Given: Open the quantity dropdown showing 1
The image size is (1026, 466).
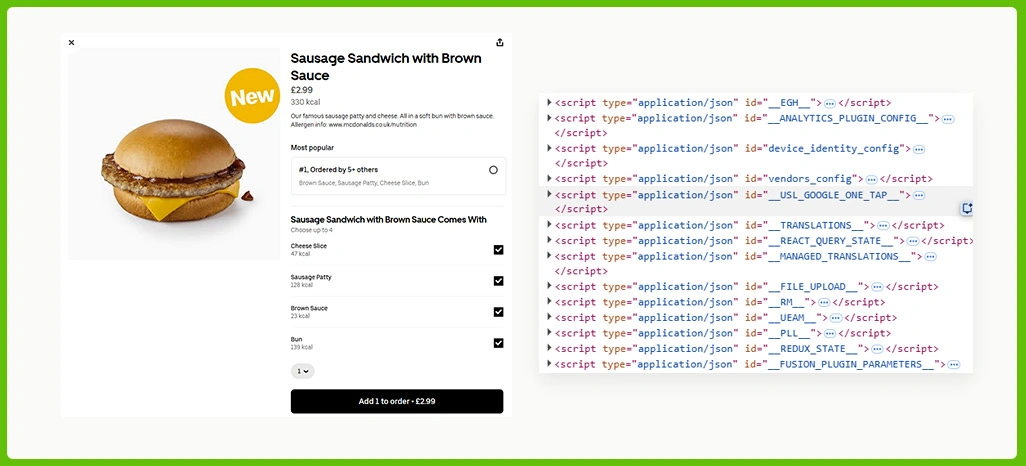Looking at the screenshot, I should point(302,371).
